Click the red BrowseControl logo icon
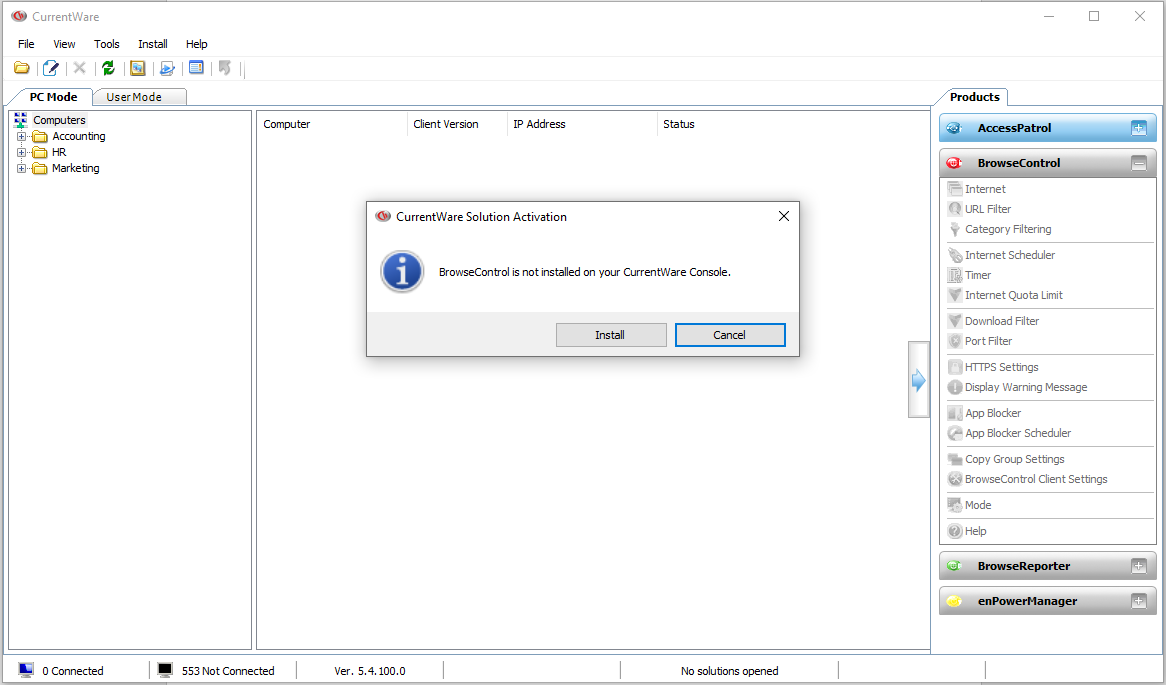Screen dimensions: 1166x685 point(954,163)
